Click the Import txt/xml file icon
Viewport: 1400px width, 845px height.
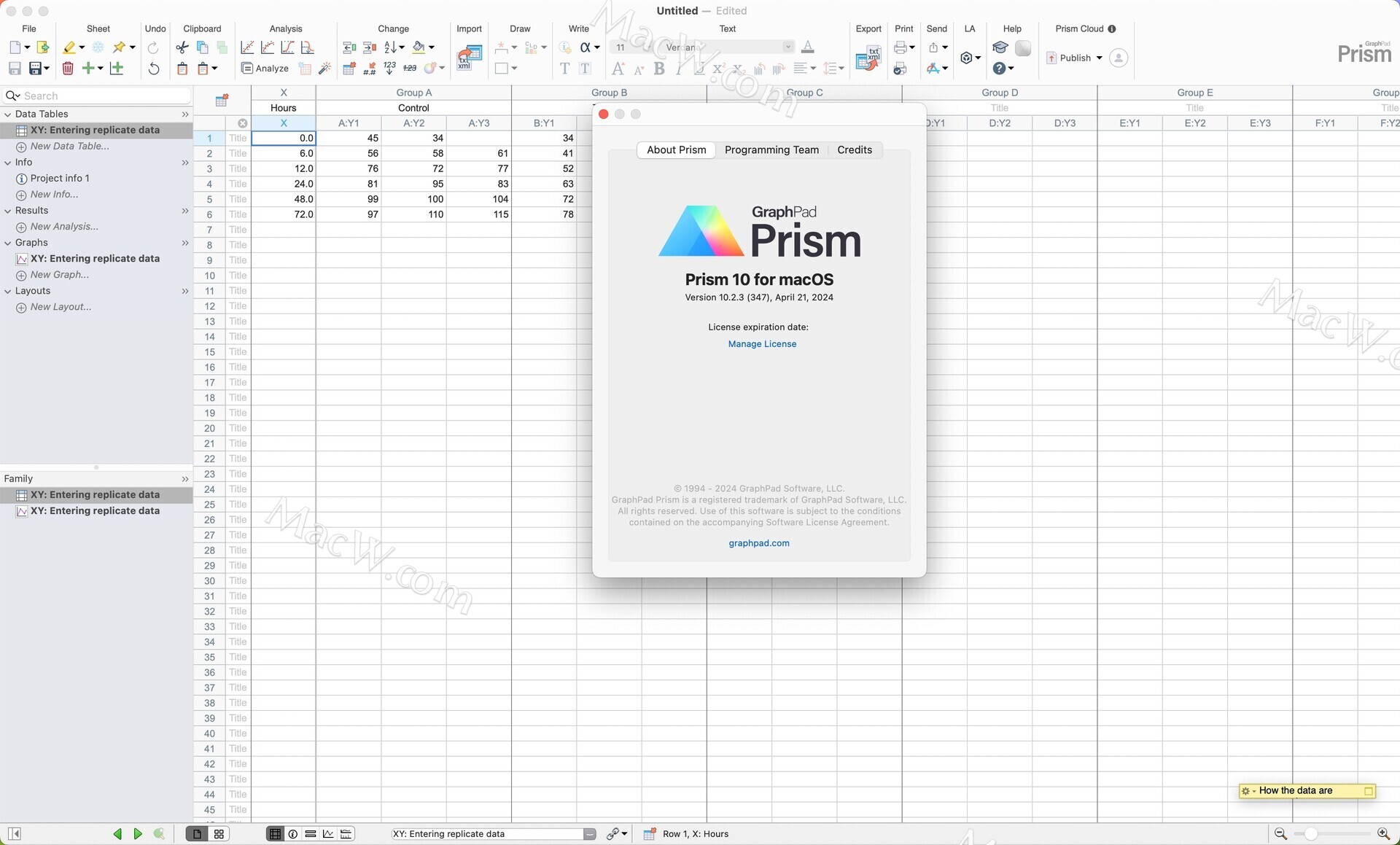point(469,58)
